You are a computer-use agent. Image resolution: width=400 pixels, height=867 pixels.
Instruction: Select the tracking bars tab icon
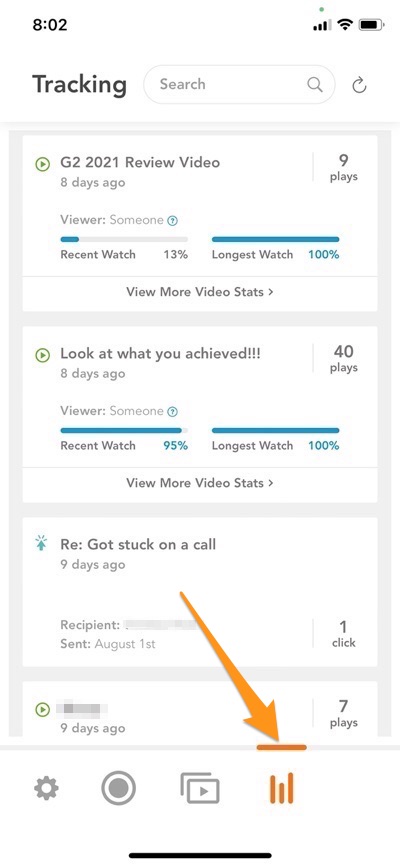282,788
